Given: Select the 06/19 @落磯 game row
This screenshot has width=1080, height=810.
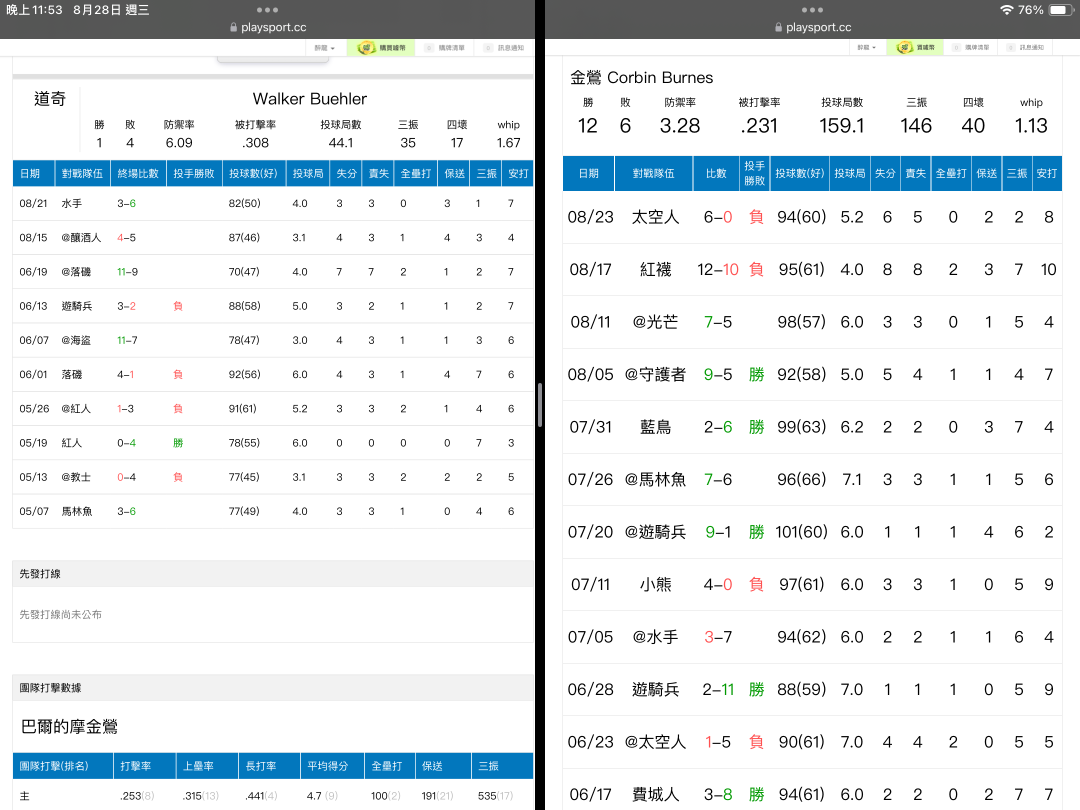Looking at the screenshot, I should [x=273, y=272].
